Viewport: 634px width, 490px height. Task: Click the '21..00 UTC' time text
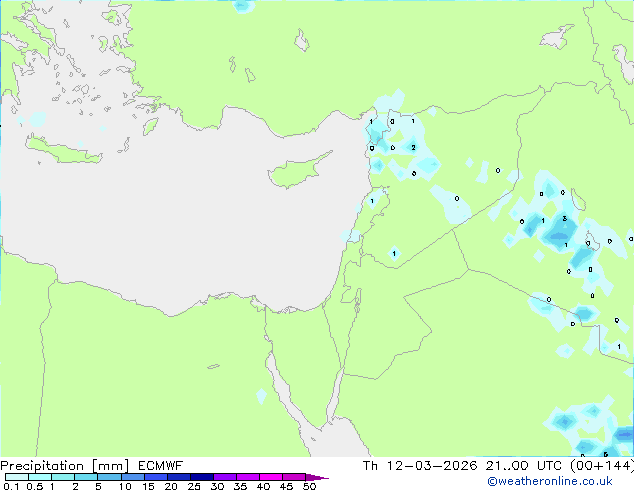(x=524, y=466)
